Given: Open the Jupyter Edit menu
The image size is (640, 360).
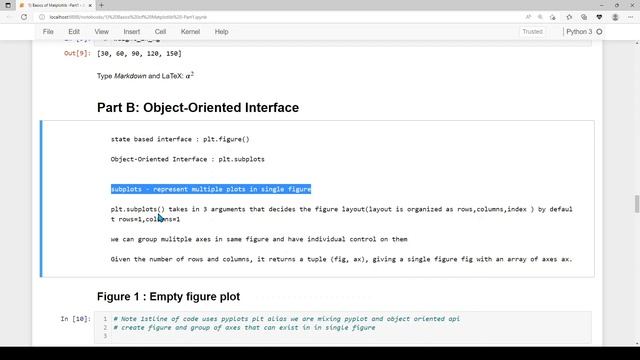Looking at the screenshot, I should [74, 32].
